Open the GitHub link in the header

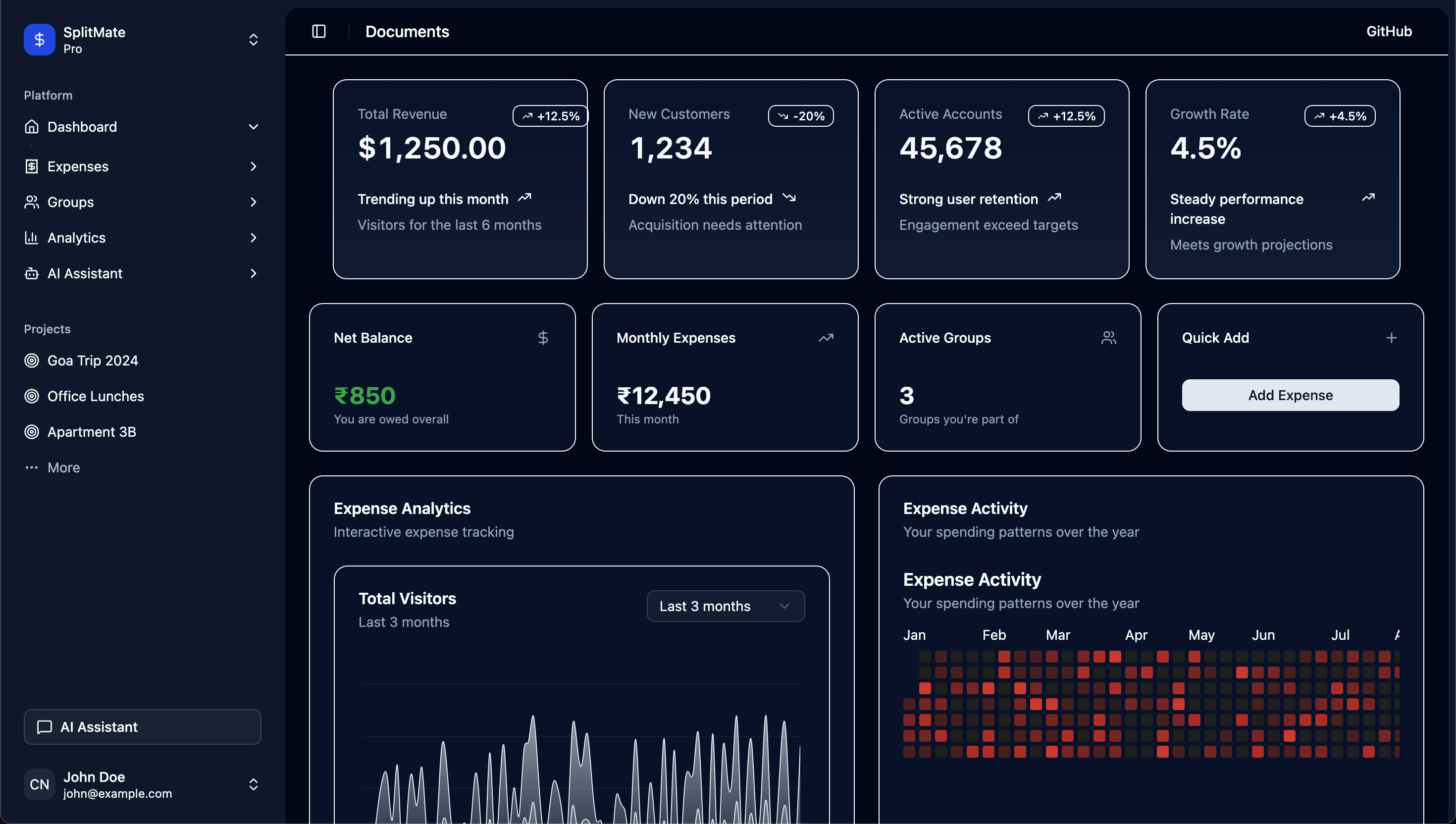click(x=1389, y=31)
